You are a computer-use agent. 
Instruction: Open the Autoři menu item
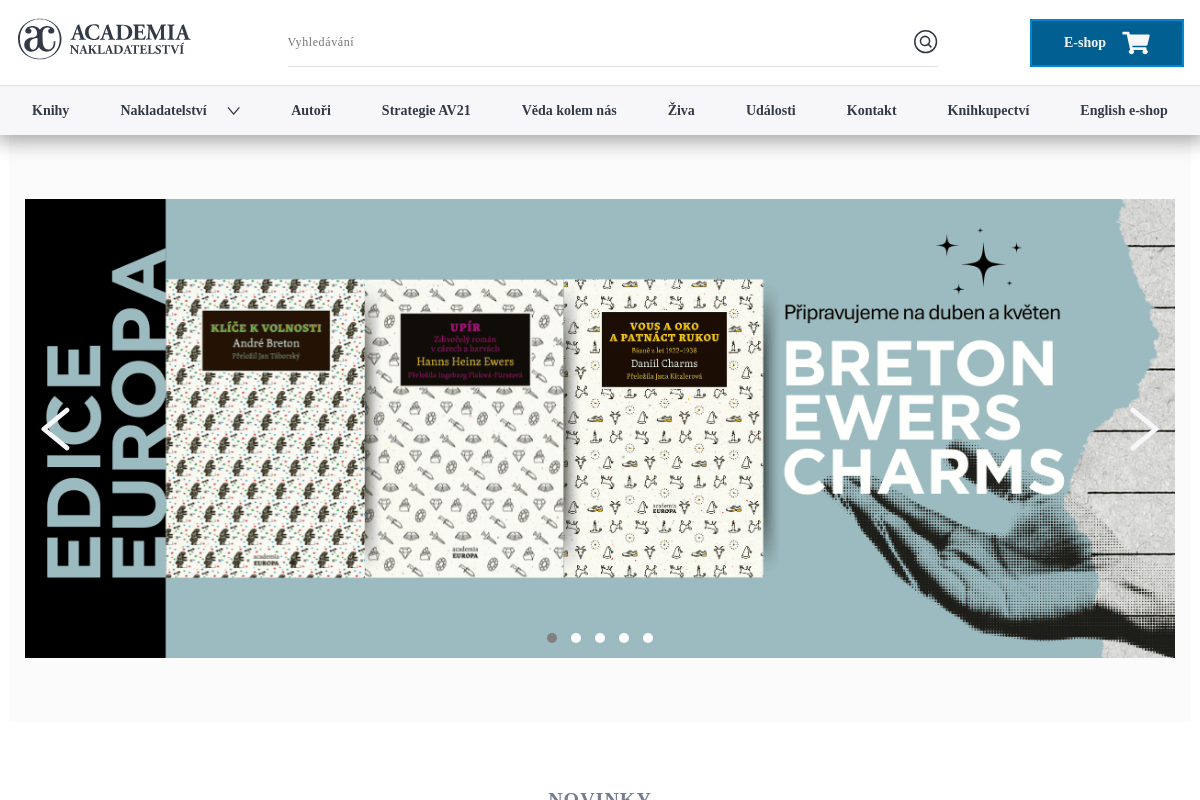pos(311,111)
